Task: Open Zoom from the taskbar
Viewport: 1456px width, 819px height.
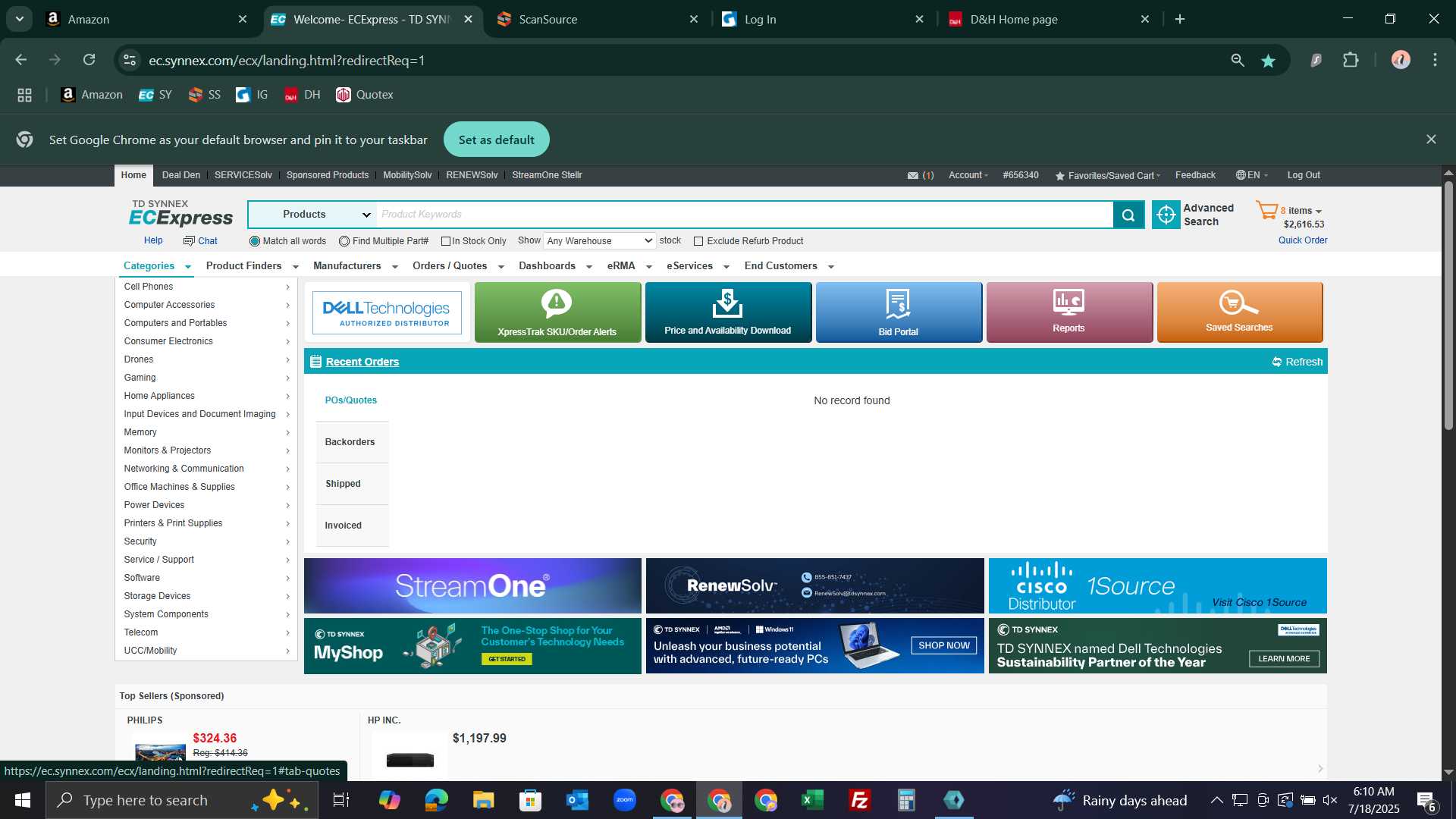Action: click(x=624, y=800)
